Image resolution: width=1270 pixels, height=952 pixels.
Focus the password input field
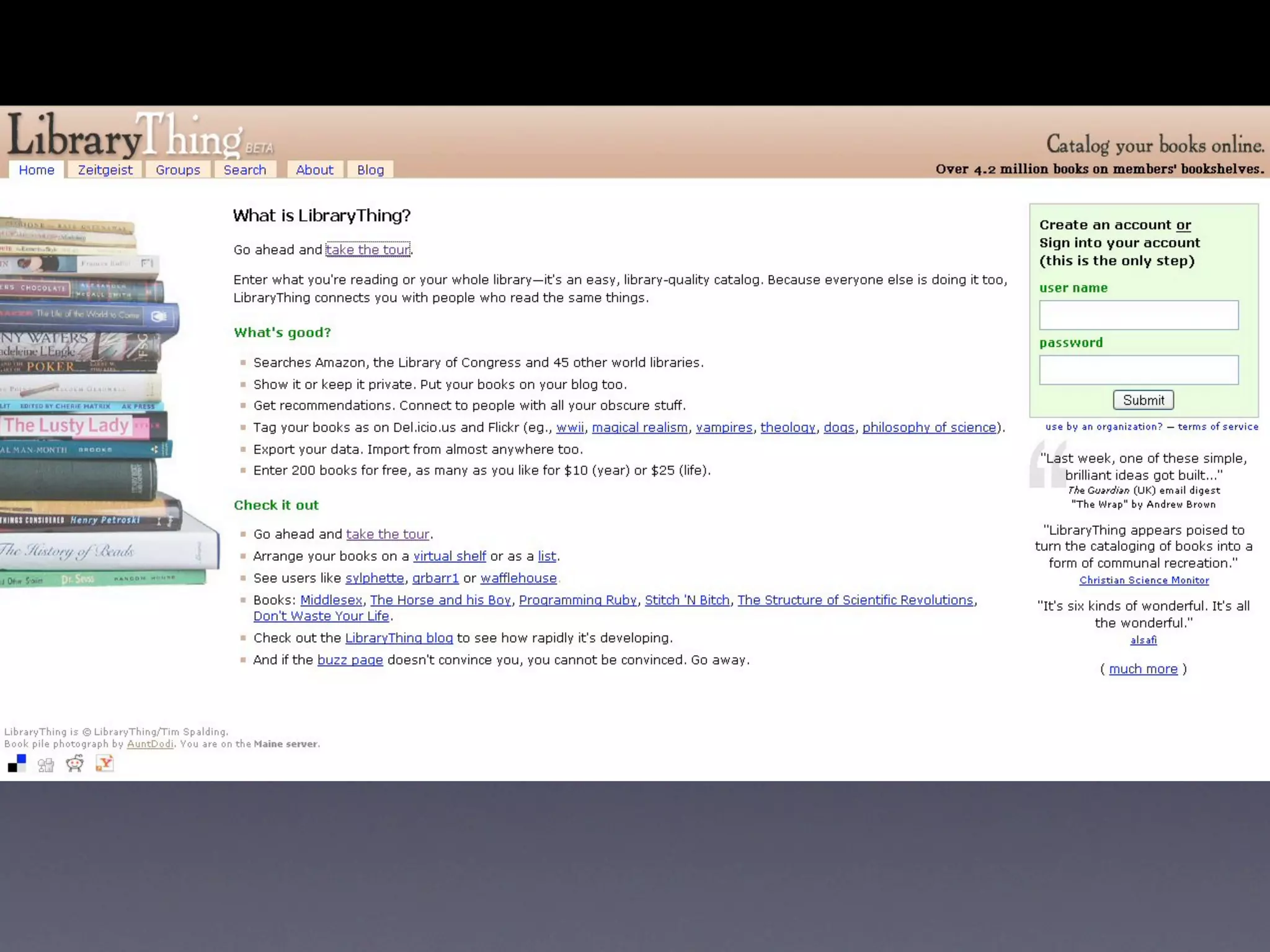click(1139, 370)
